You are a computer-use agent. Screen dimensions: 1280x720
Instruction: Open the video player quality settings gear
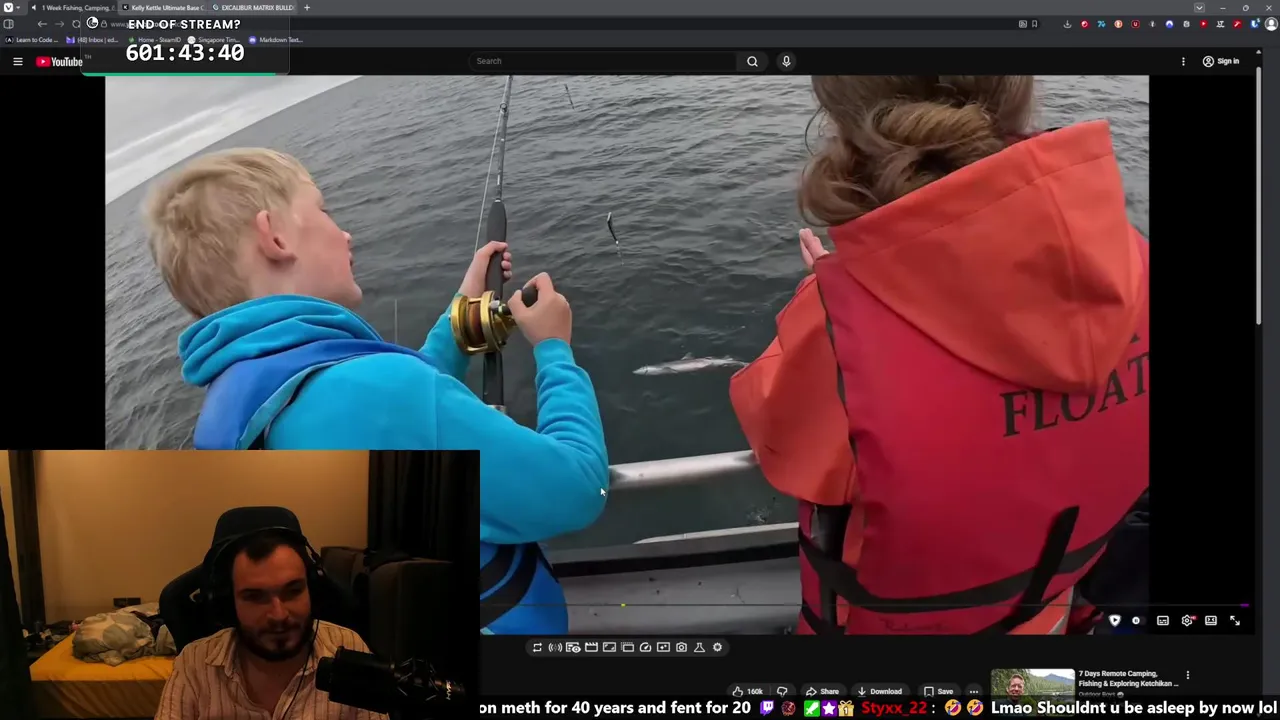click(1187, 621)
